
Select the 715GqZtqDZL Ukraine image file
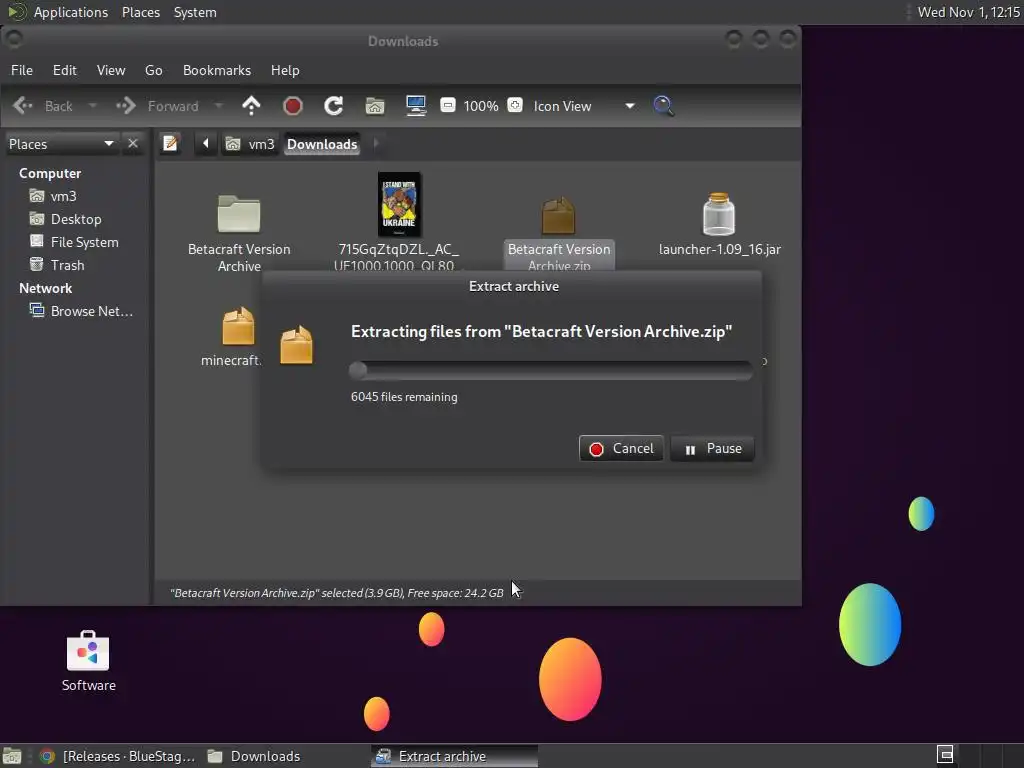point(399,222)
